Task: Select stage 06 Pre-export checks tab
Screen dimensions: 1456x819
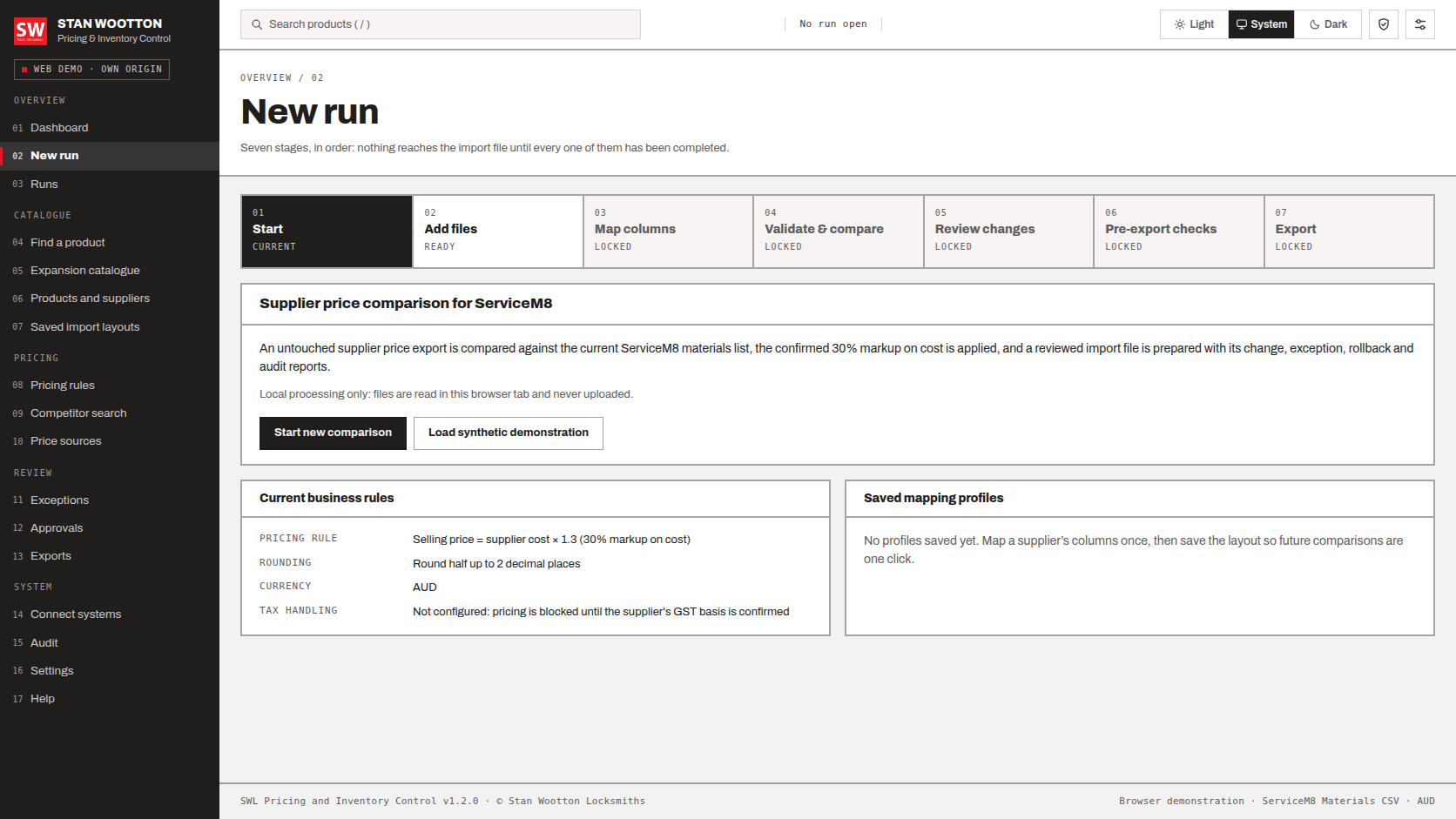Action: coord(1178,232)
